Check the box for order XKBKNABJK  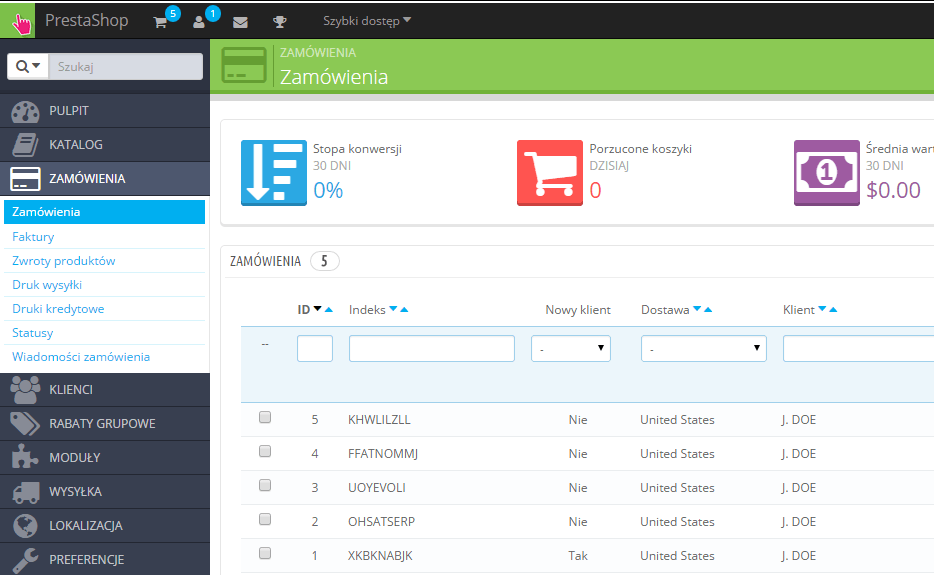265,554
